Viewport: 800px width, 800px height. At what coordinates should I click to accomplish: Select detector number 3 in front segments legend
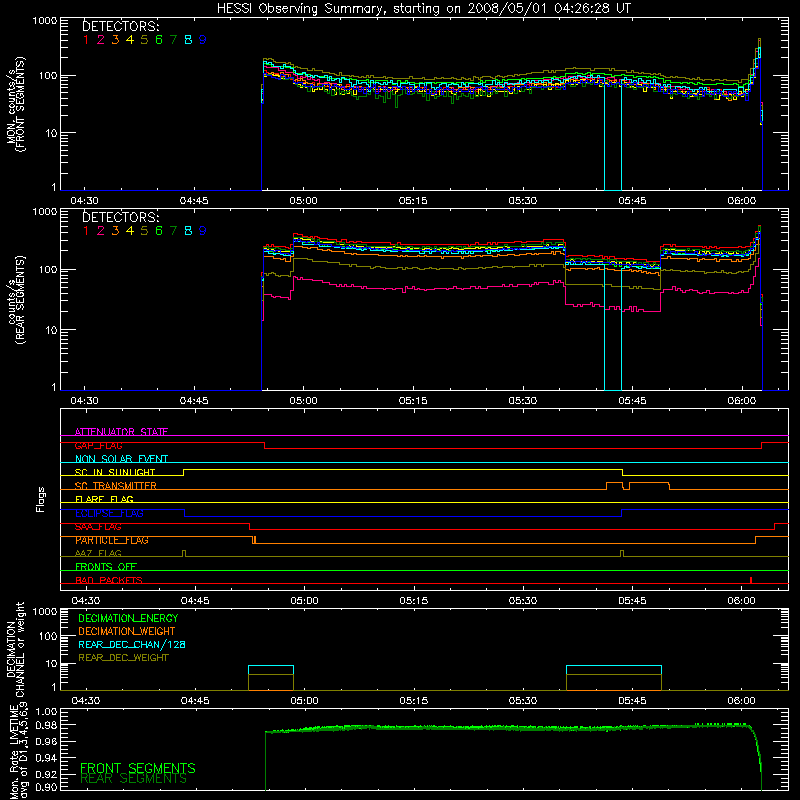[115, 40]
